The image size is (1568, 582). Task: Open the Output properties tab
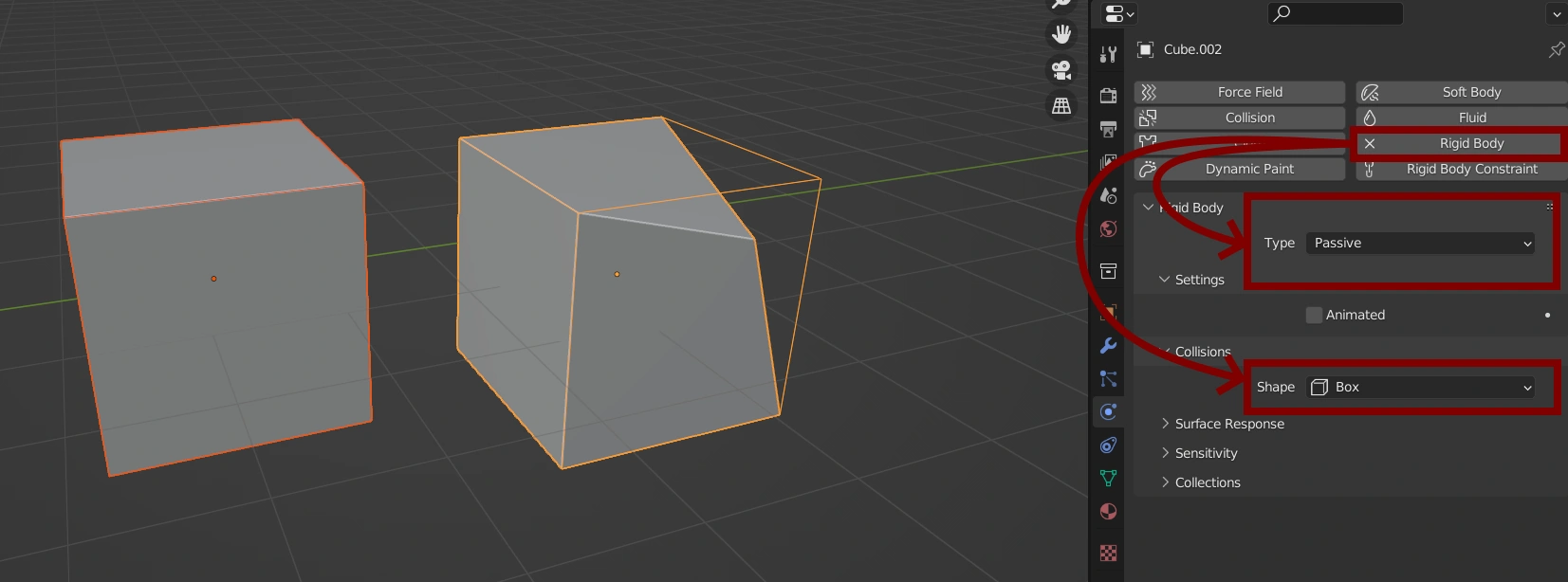pos(1108,128)
